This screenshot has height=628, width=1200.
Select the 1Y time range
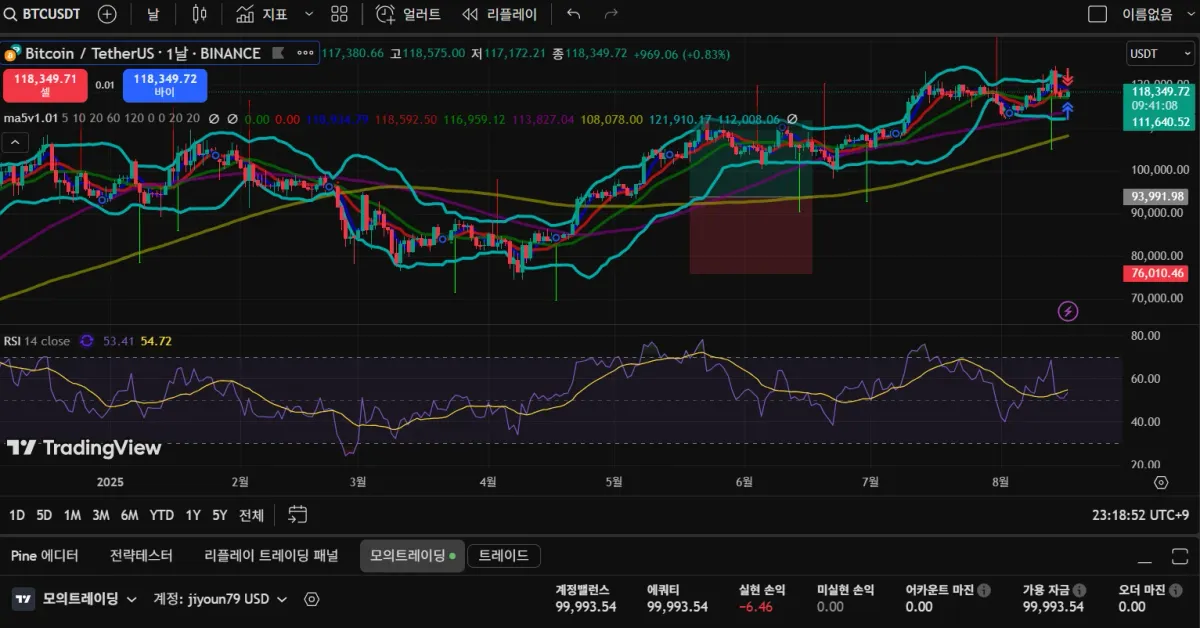pyautogui.click(x=193, y=515)
